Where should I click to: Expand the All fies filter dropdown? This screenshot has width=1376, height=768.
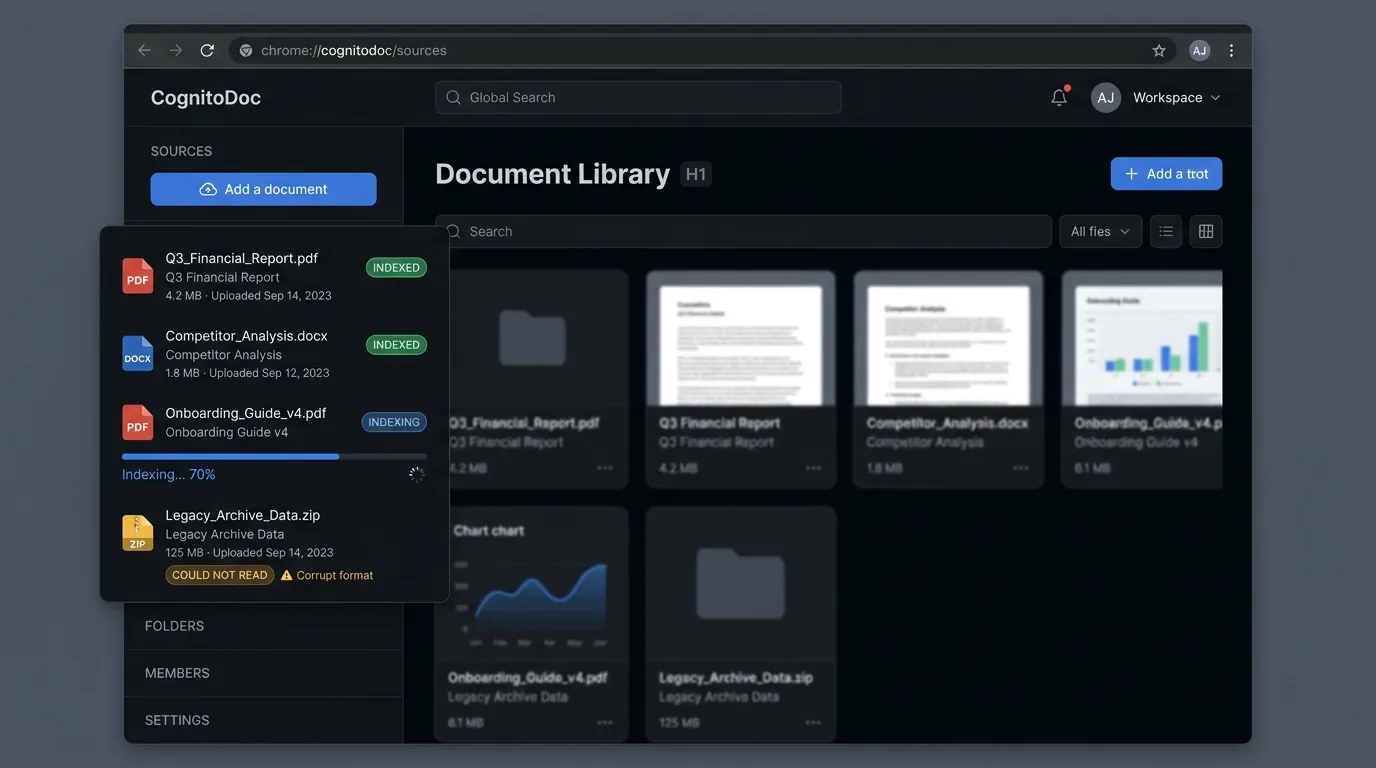[1101, 231]
